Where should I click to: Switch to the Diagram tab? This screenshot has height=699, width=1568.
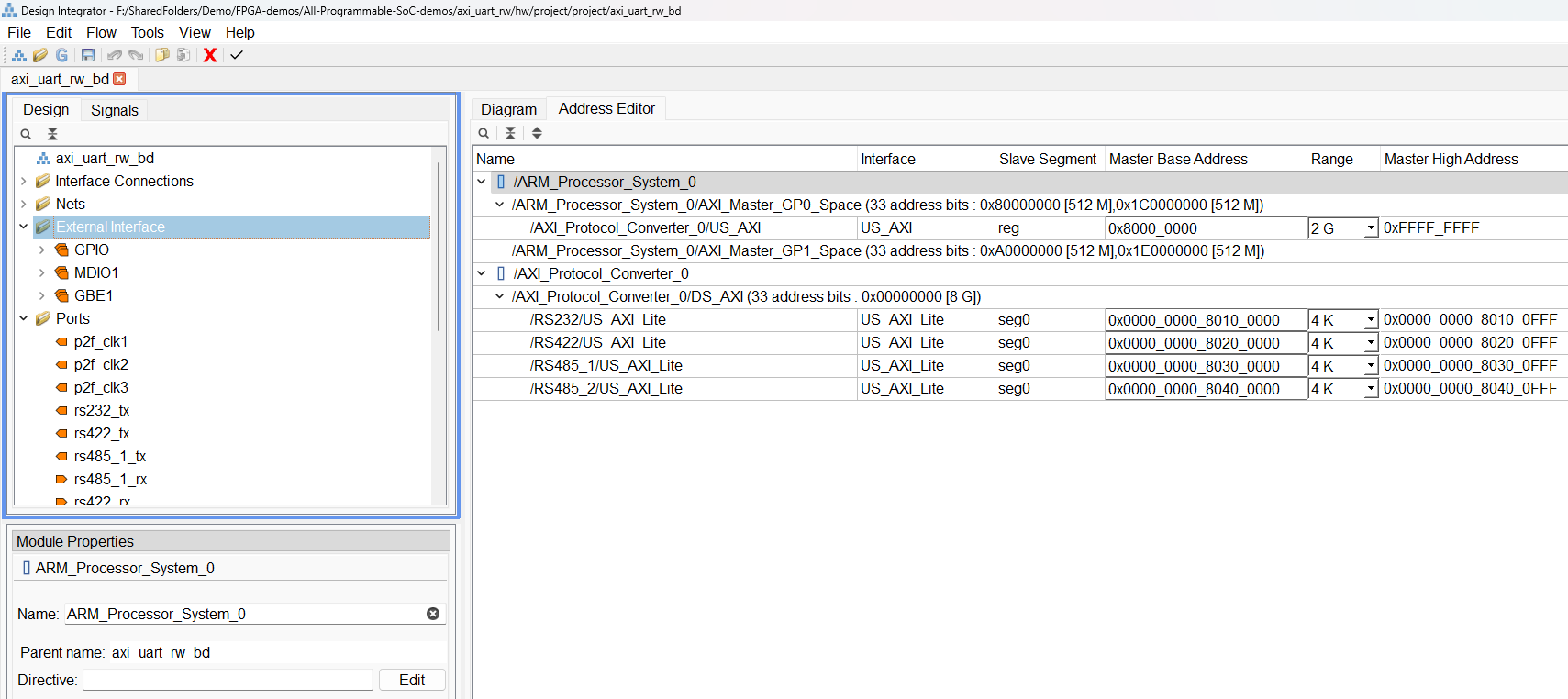[508, 109]
